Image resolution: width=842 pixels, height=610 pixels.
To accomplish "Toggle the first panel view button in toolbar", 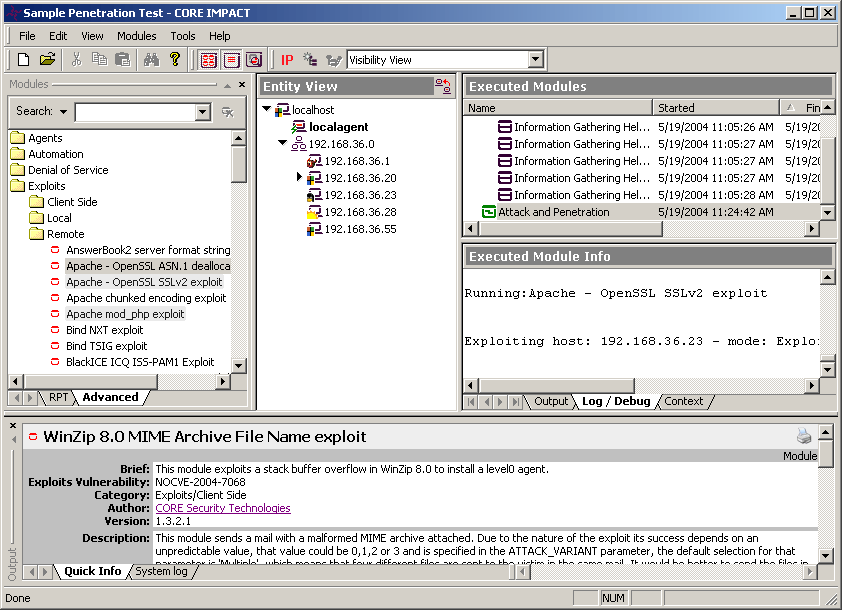I will 208,60.
